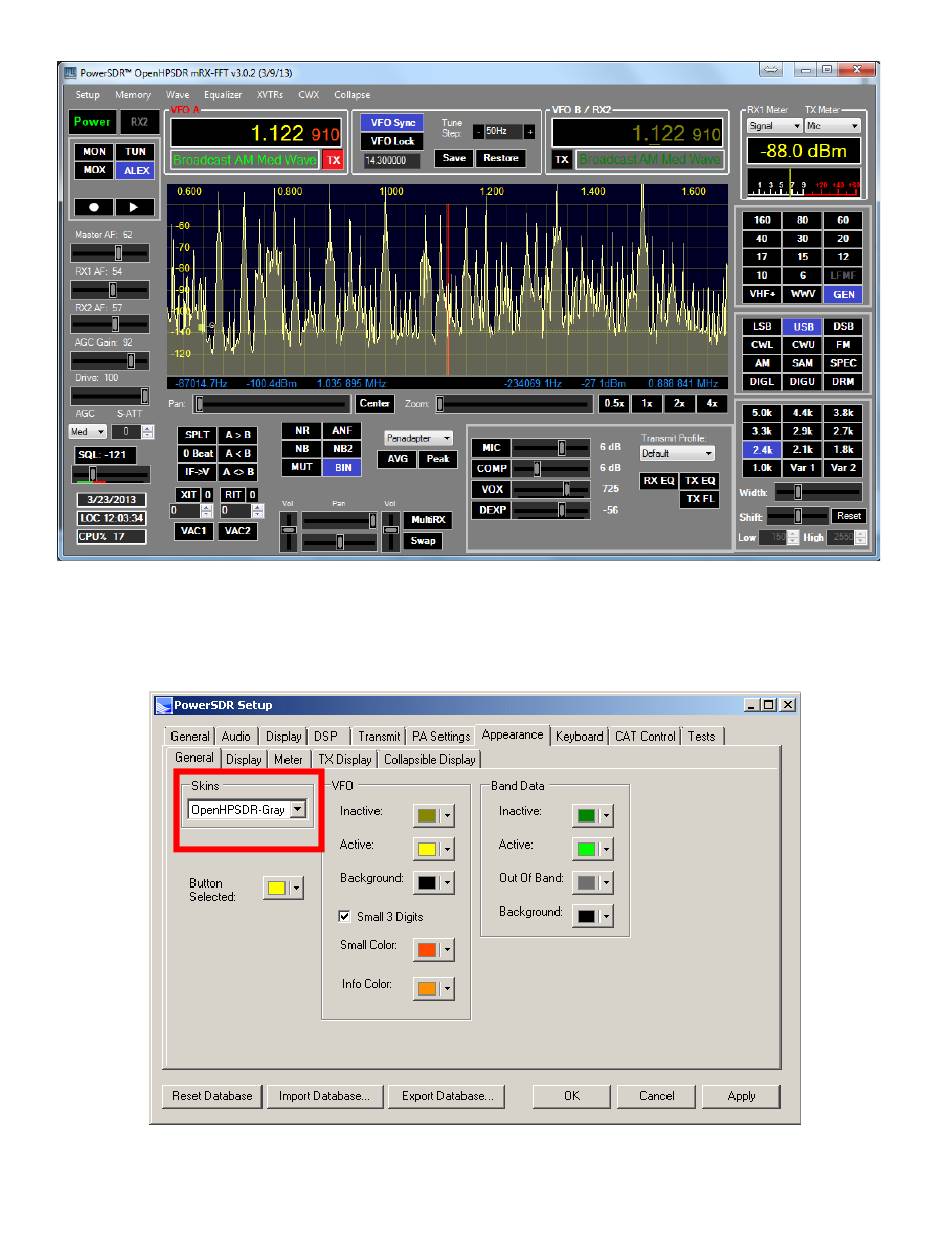The height and width of the screenshot is (1248, 950).
Task: Select the 160 band button
Action: [762, 220]
